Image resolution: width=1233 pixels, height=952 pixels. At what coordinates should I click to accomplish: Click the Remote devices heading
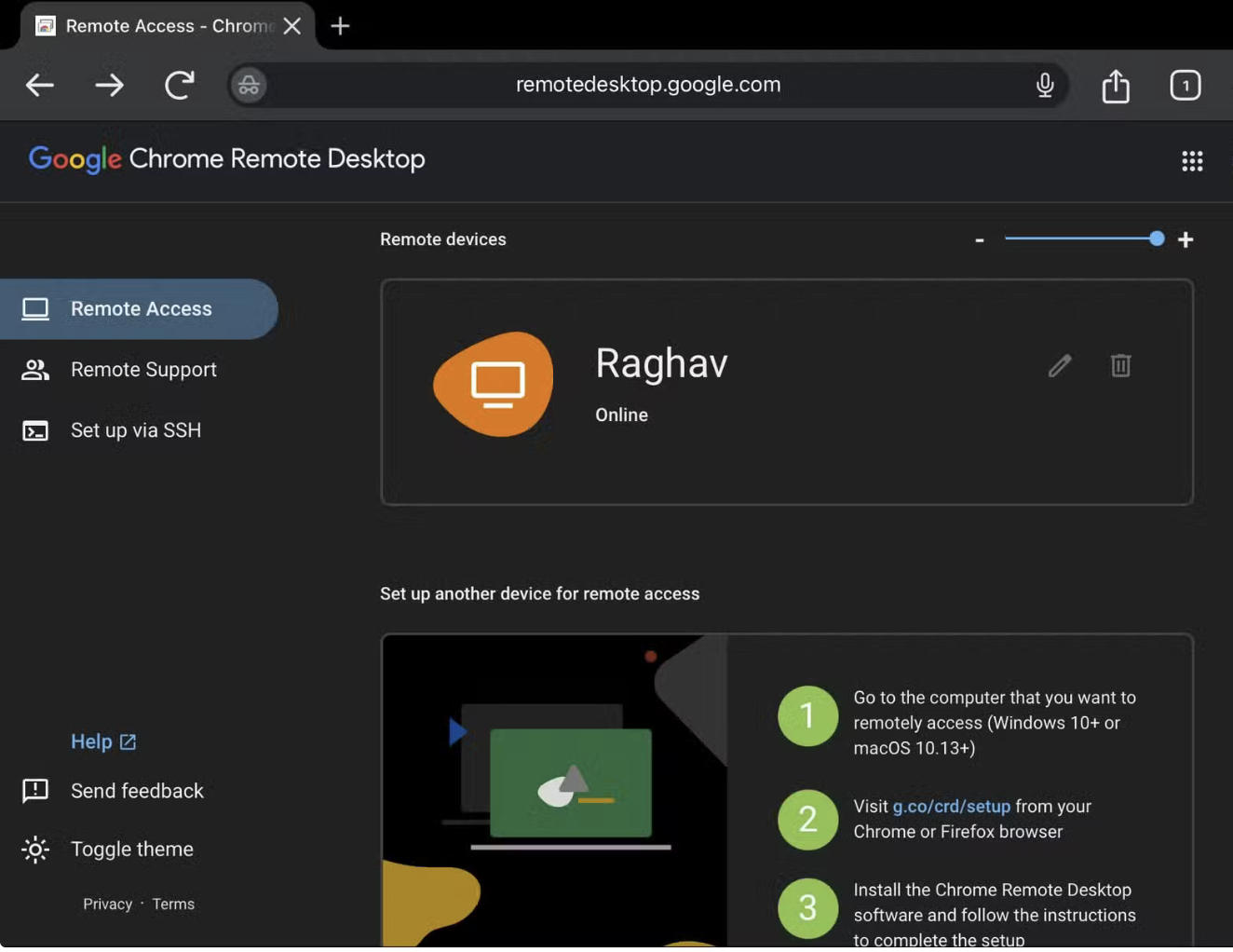pyautogui.click(x=443, y=239)
